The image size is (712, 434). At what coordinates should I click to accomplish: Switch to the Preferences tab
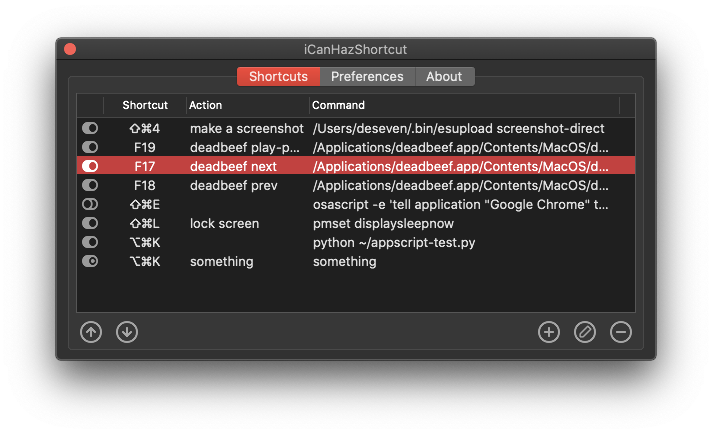tap(367, 77)
